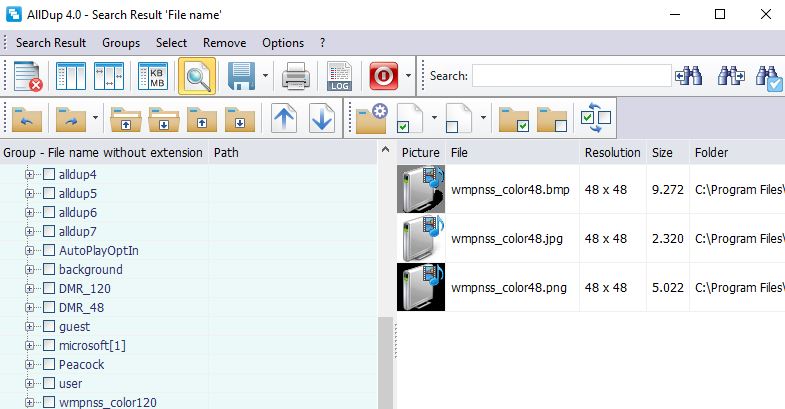Click the red power shutdown icon
Image resolution: width=785 pixels, height=409 pixels.
[383, 76]
